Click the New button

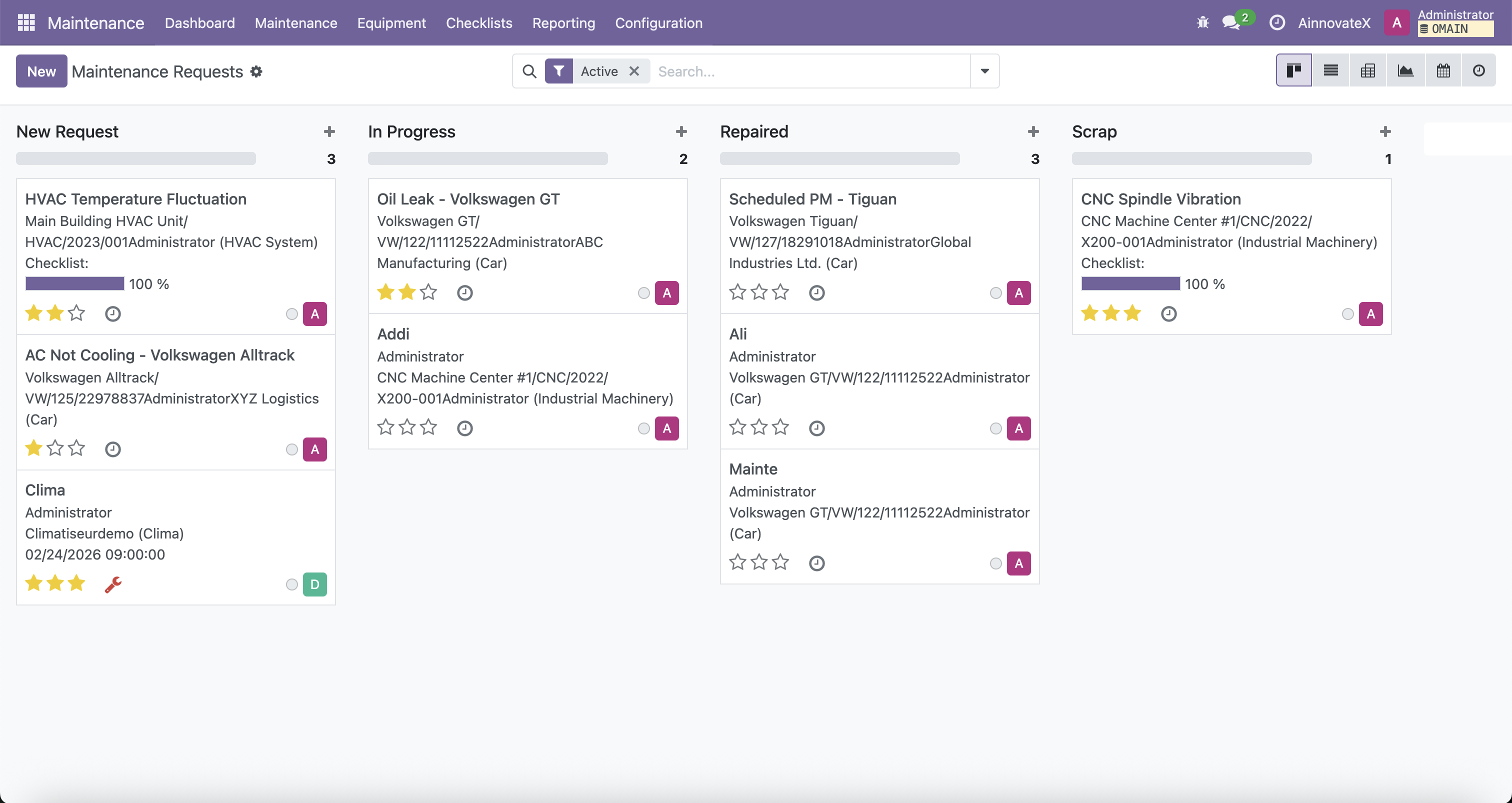(41, 71)
